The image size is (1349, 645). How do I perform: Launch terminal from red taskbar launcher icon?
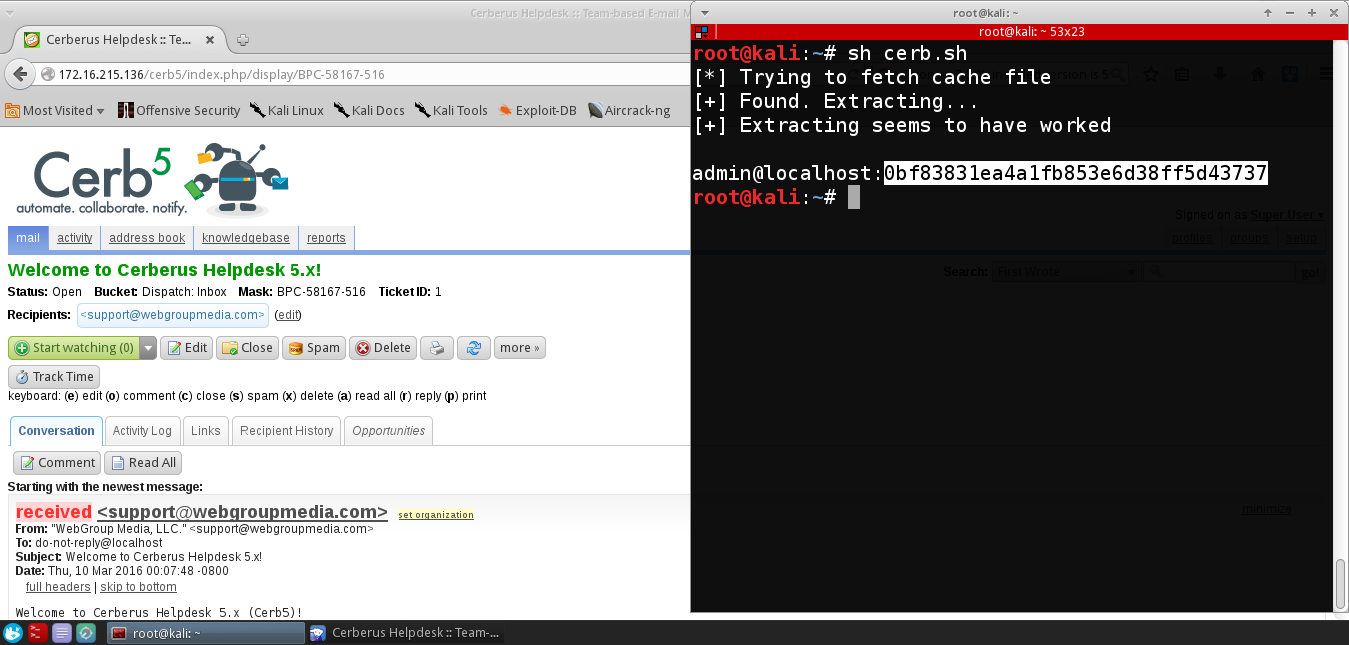pos(37,633)
